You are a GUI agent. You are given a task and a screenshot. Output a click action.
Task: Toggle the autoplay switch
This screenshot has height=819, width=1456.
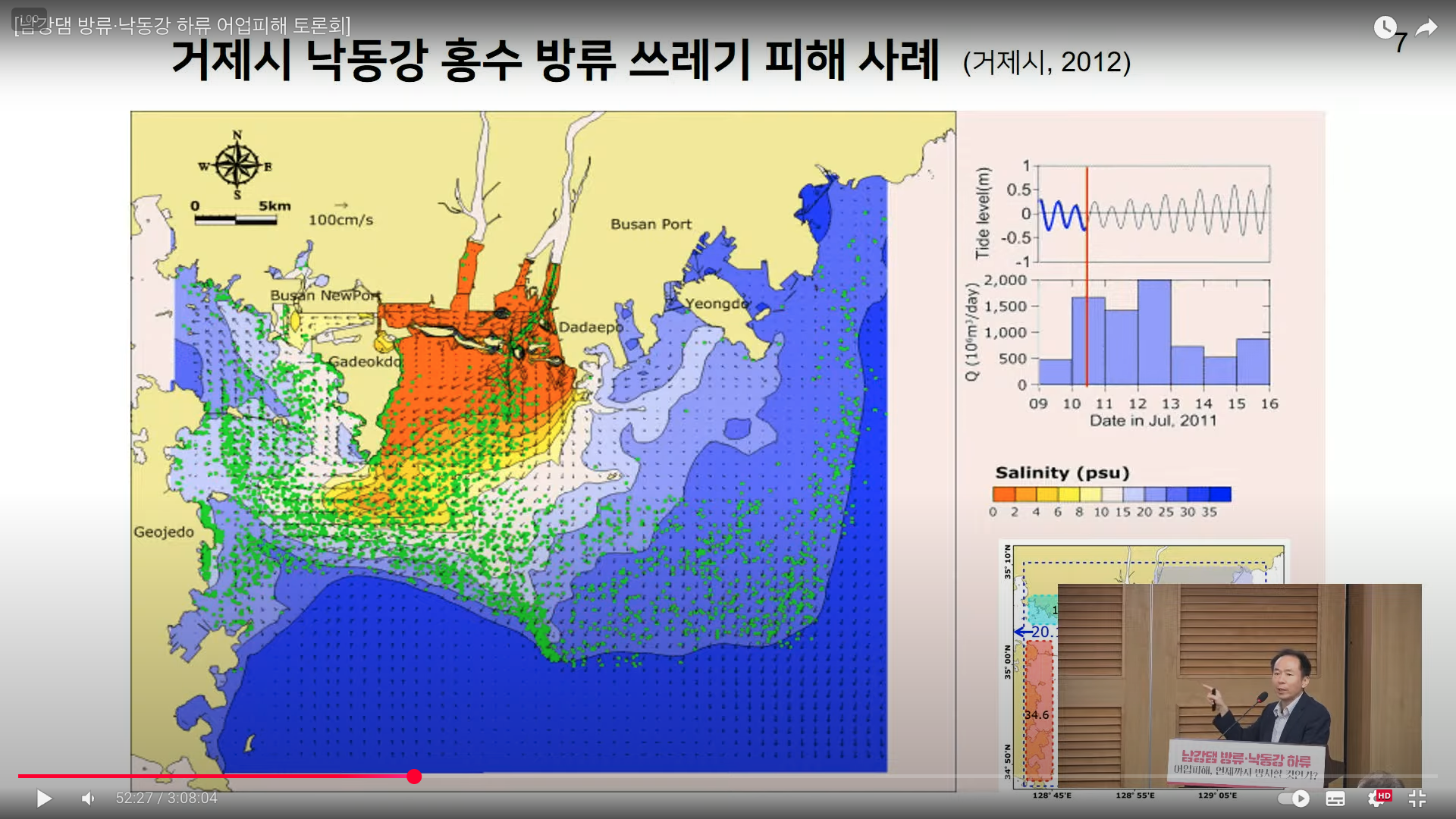pos(1294,798)
